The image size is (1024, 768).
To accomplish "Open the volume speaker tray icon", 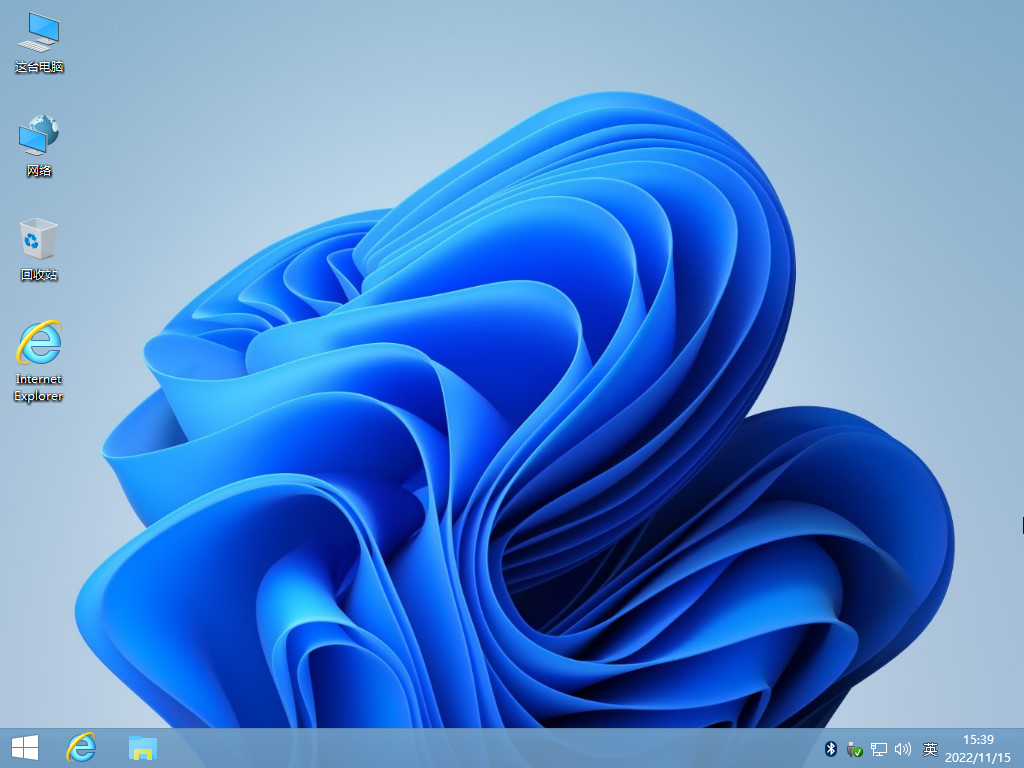I will pyautogui.click(x=903, y=749).
